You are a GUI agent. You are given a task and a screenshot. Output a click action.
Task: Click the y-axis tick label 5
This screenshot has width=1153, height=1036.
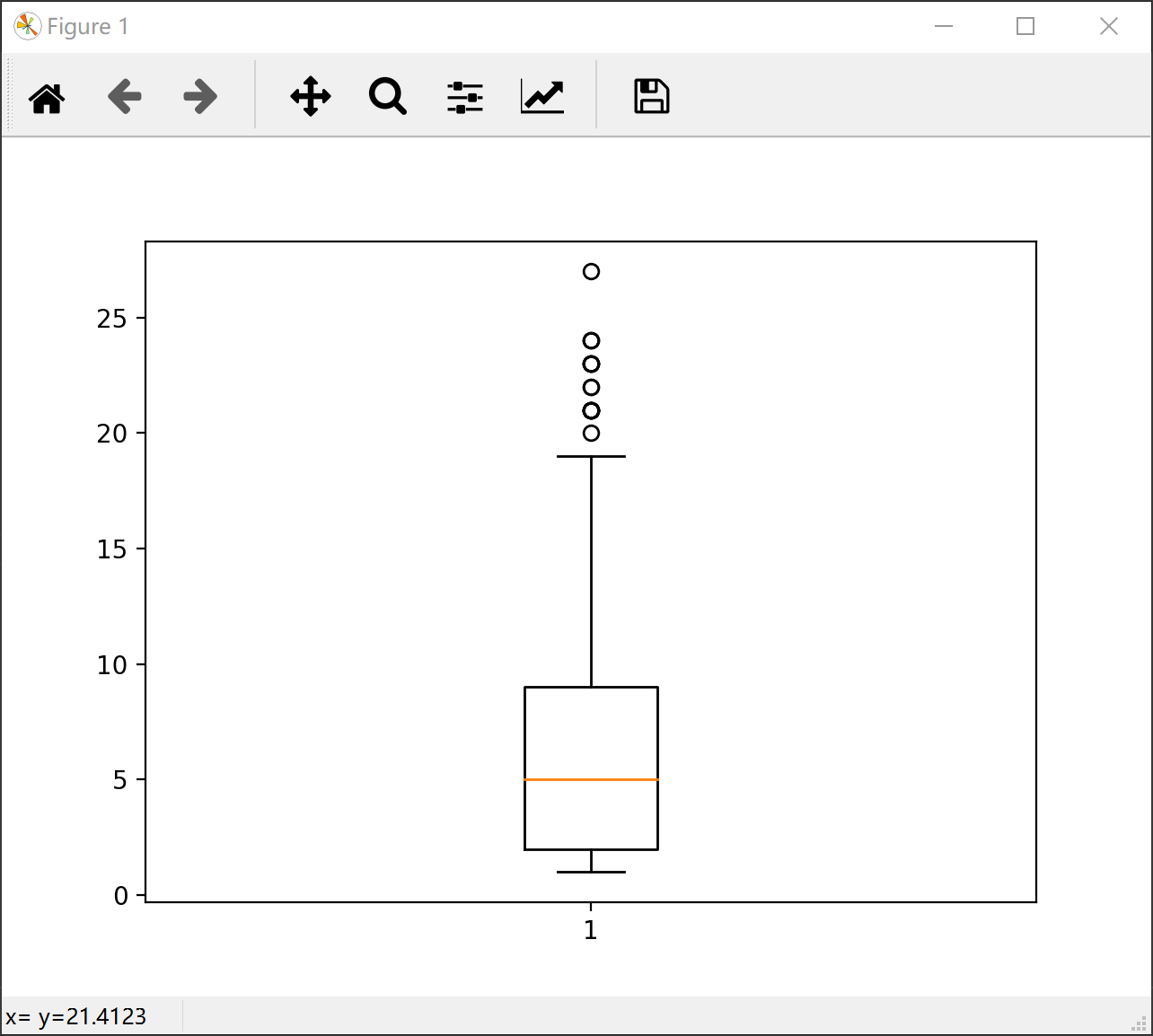pyautogui.click(x=120, y=780)
